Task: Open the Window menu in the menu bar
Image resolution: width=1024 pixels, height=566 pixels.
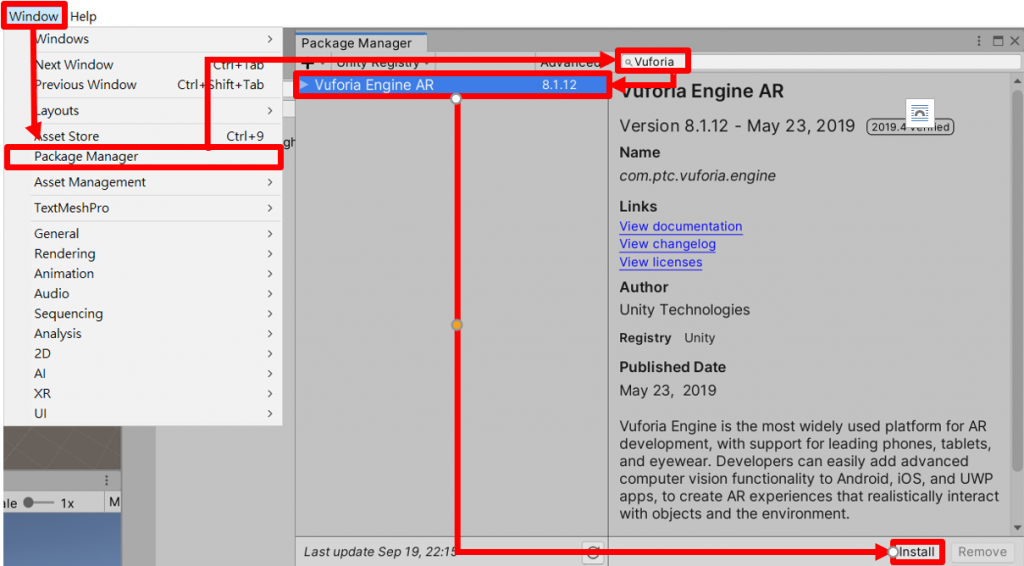Action: (33, 16)
